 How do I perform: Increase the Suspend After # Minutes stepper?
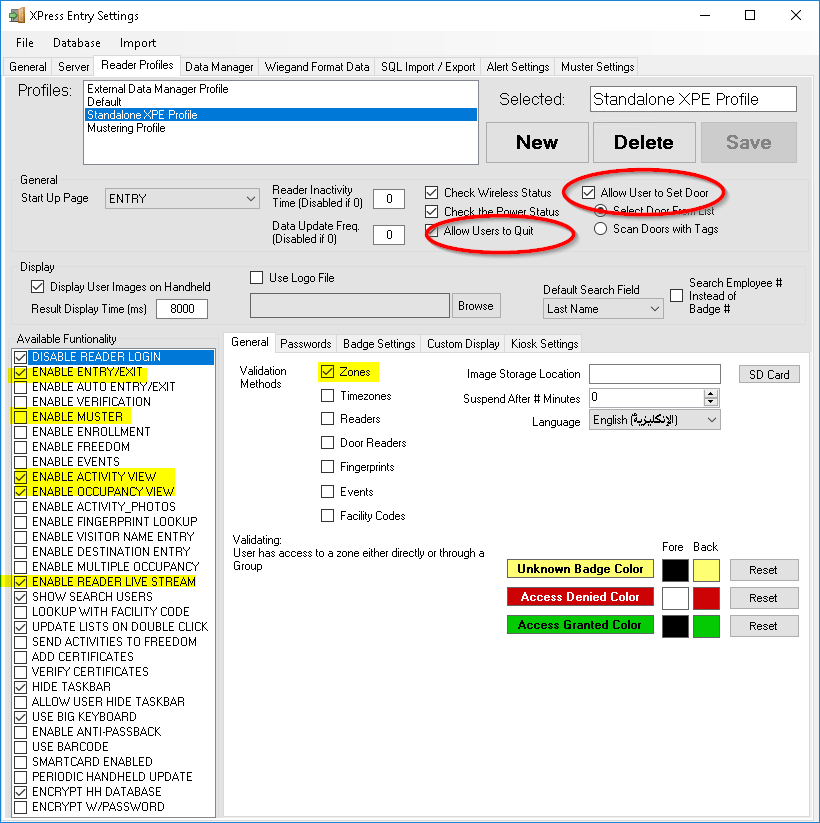[711, 393]
